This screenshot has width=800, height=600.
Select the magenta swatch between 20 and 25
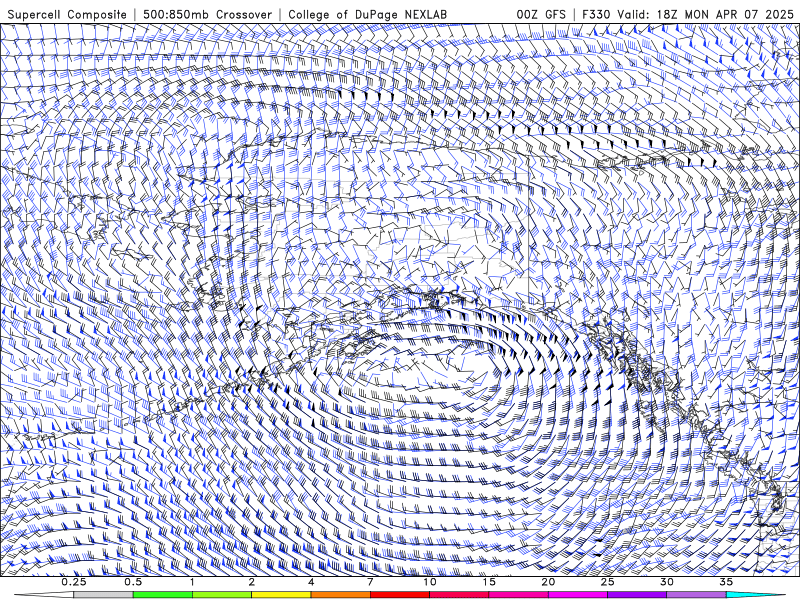[x=578, y=595]
